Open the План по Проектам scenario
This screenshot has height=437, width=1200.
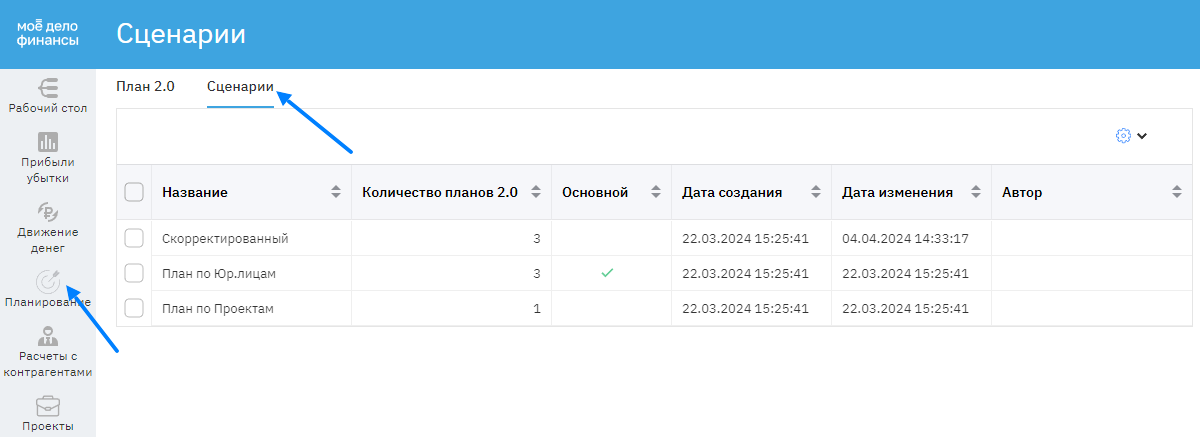[x=218, y=309]
